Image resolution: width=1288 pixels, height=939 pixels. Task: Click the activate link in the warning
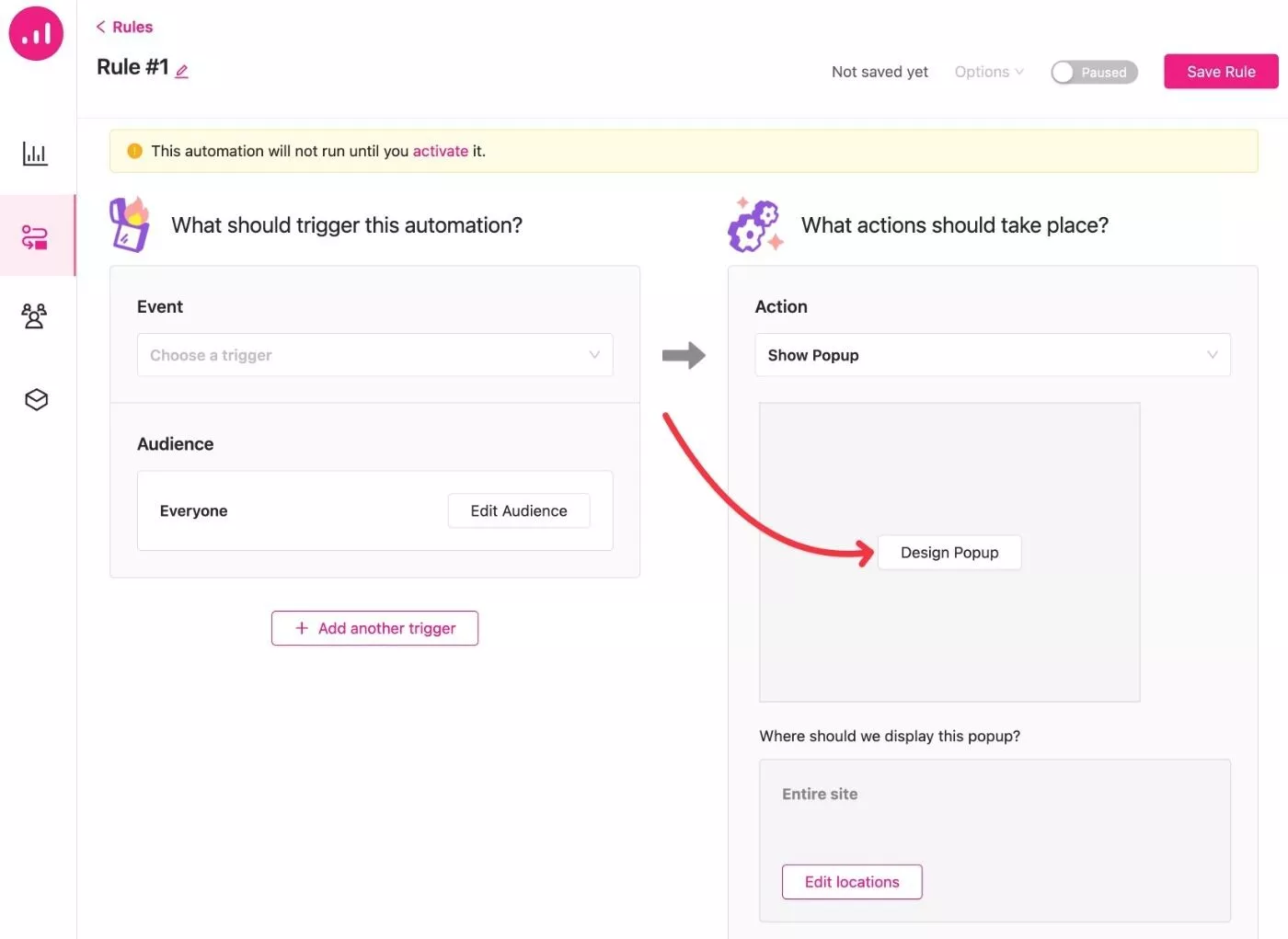point(440,151)
